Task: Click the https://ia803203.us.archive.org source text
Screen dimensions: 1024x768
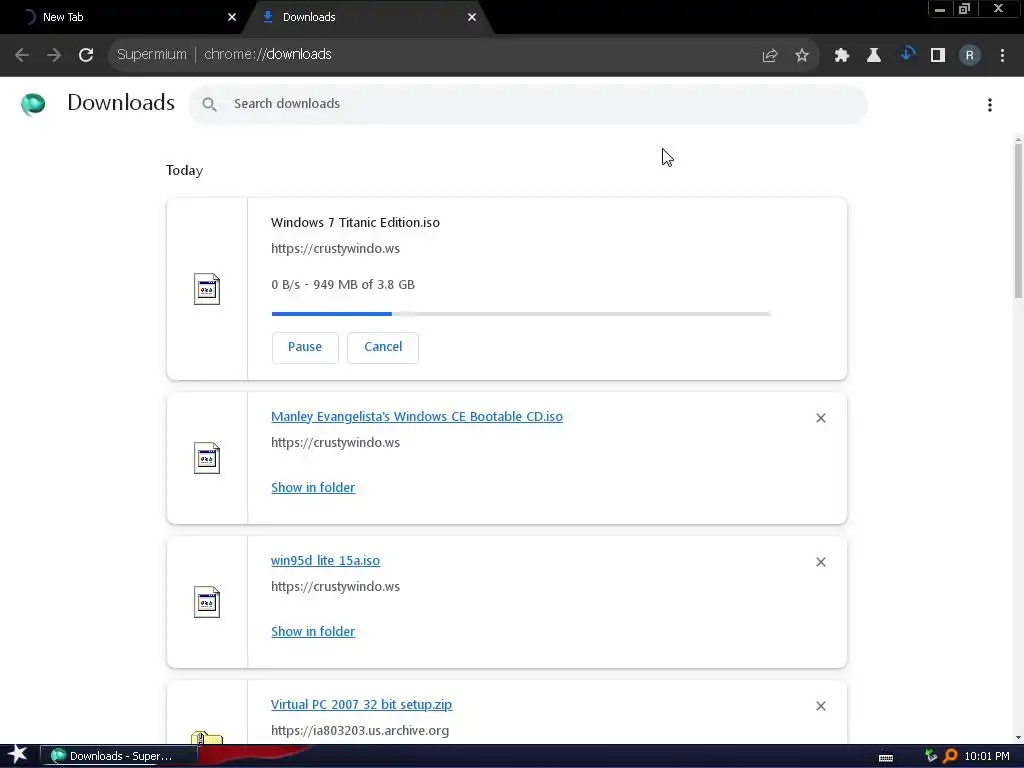Action: [360, 731]
